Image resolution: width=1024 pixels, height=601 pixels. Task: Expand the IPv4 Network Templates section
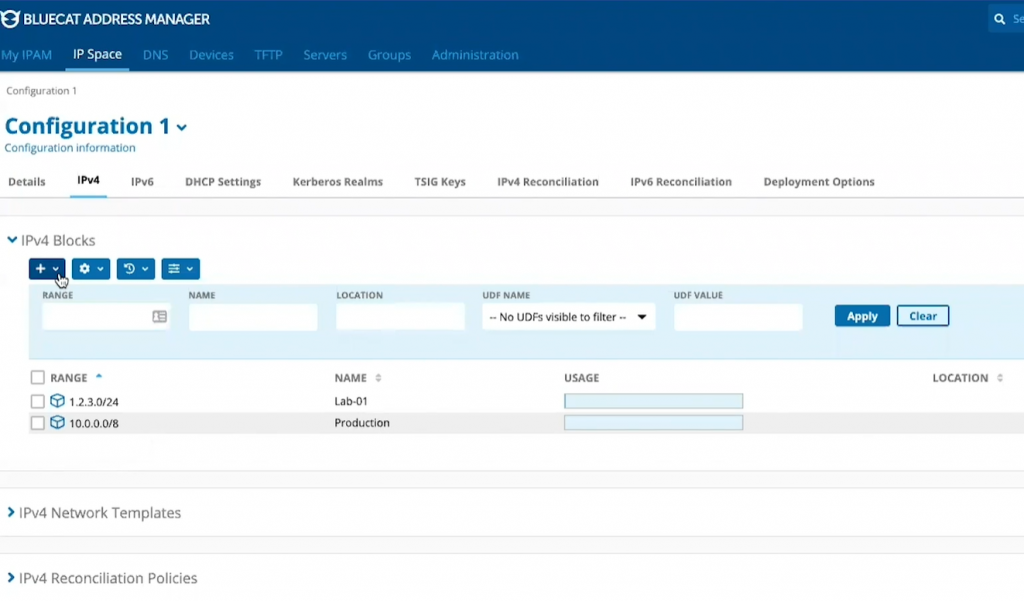[95, 512]
